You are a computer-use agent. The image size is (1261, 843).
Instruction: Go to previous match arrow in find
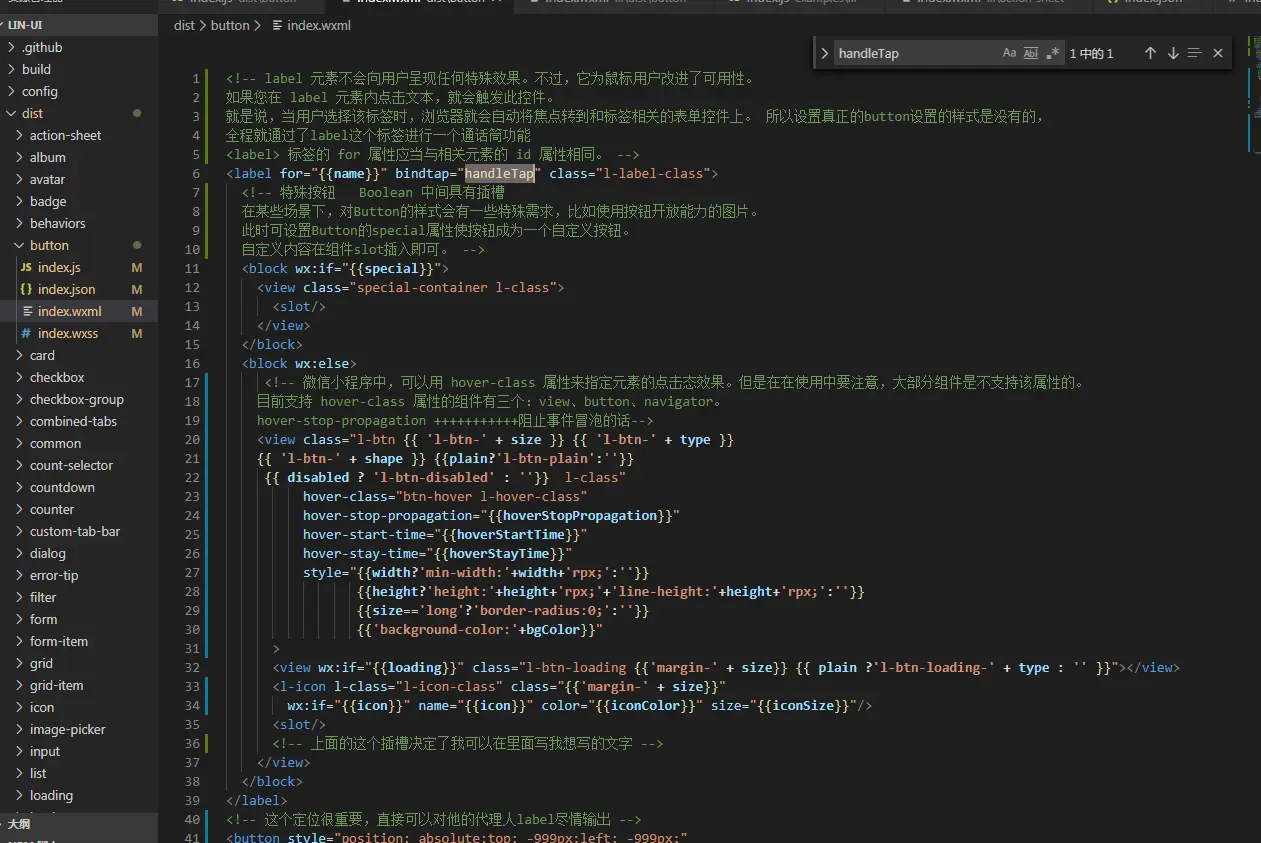[1150, 53]
